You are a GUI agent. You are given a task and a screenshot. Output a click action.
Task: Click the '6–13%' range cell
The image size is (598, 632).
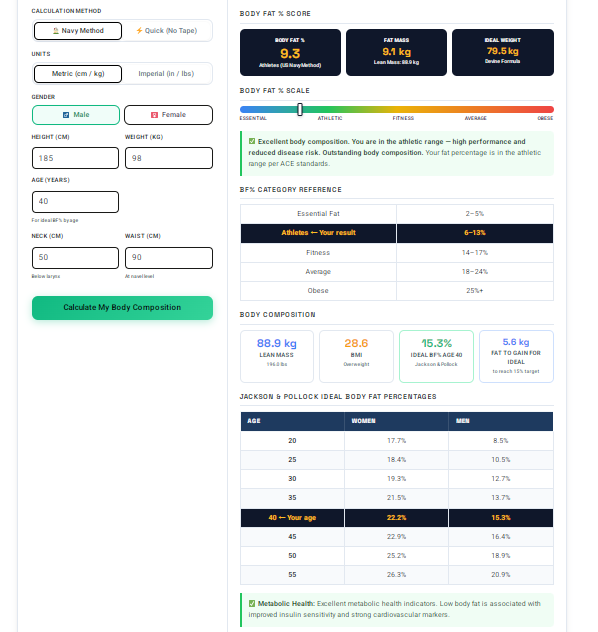click(475, 233)
